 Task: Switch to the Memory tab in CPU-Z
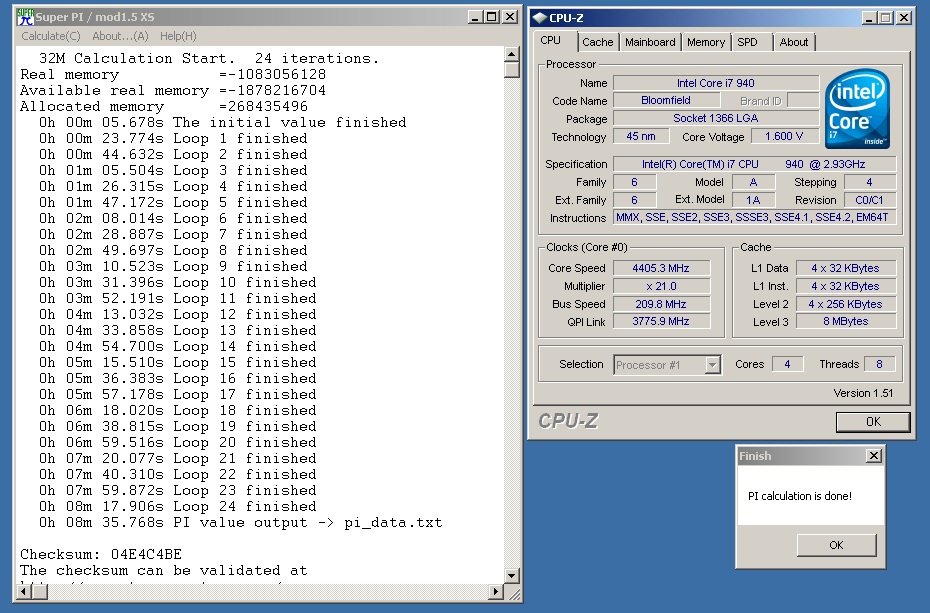click(706, 42)
